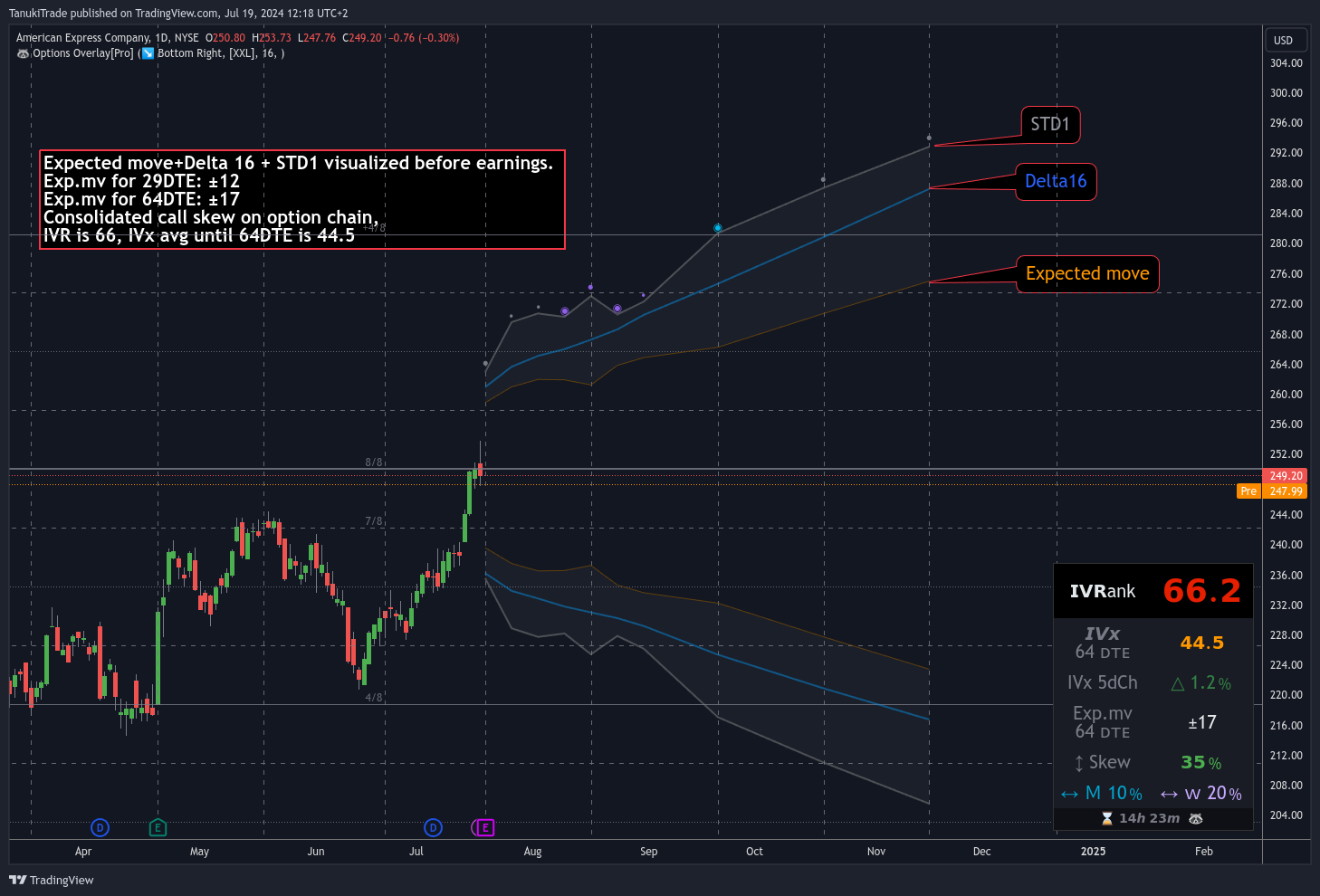The image size is (1320, 896).
Task: Click the Jun label on the time axis
Action: tap(315, 852)
